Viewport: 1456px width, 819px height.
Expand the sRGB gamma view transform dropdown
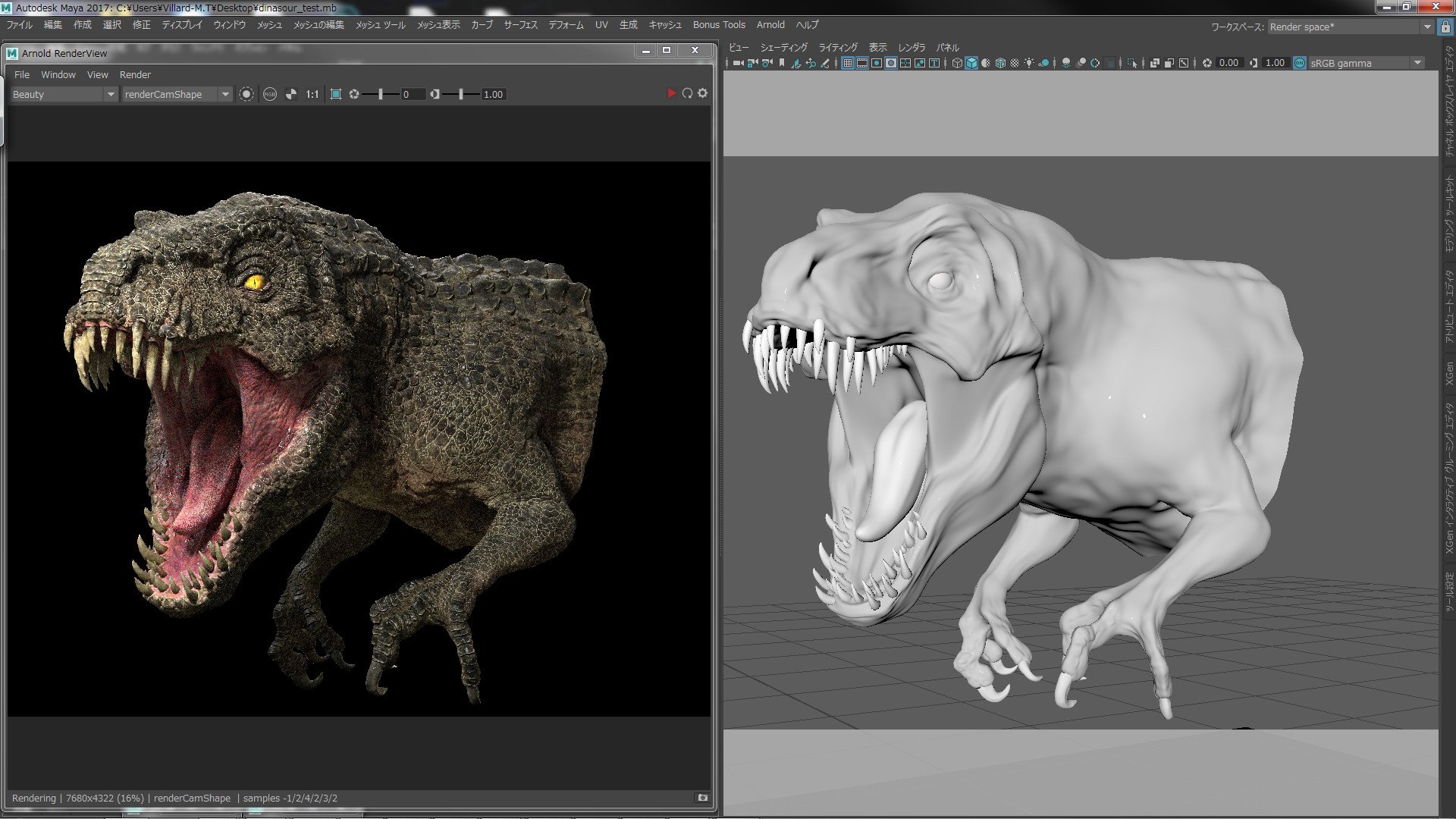click(1417, 63)
